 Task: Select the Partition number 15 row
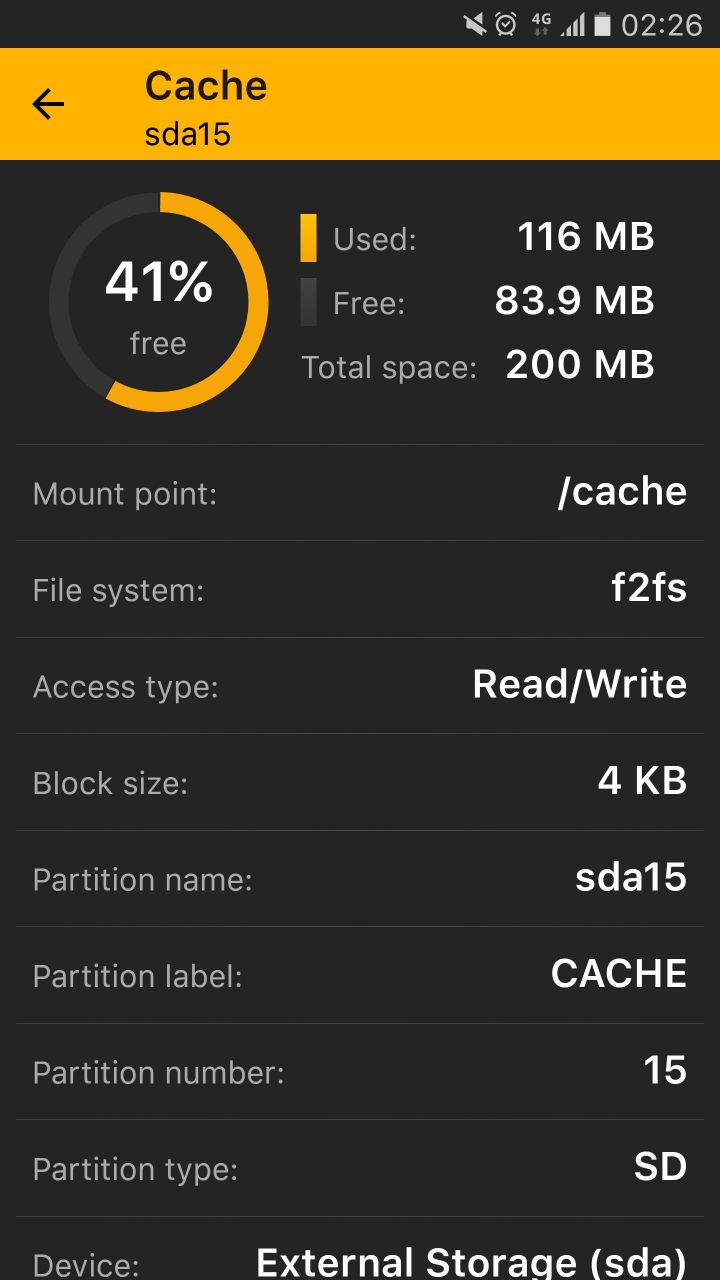pos(360,1072)
